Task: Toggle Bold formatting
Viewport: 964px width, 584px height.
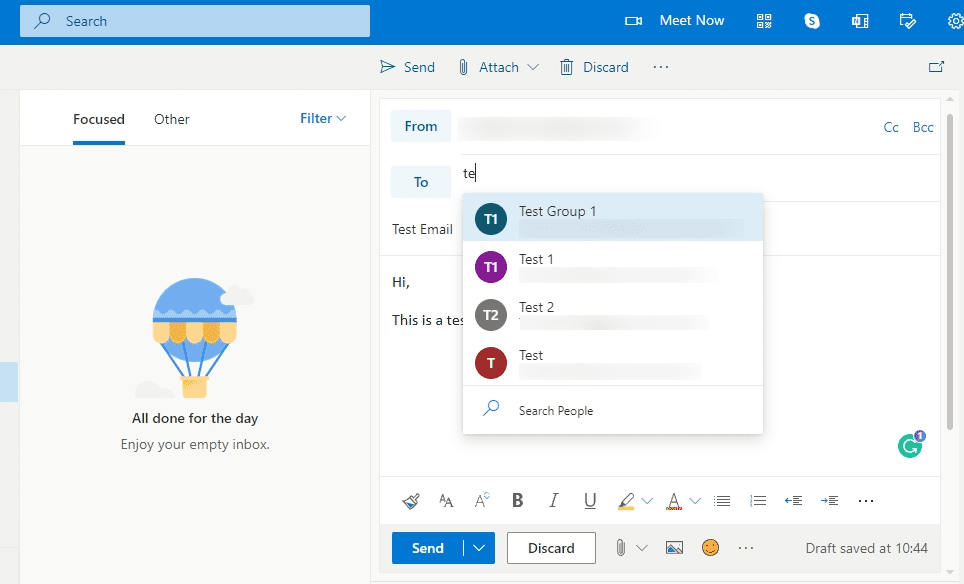Action: 518,500
